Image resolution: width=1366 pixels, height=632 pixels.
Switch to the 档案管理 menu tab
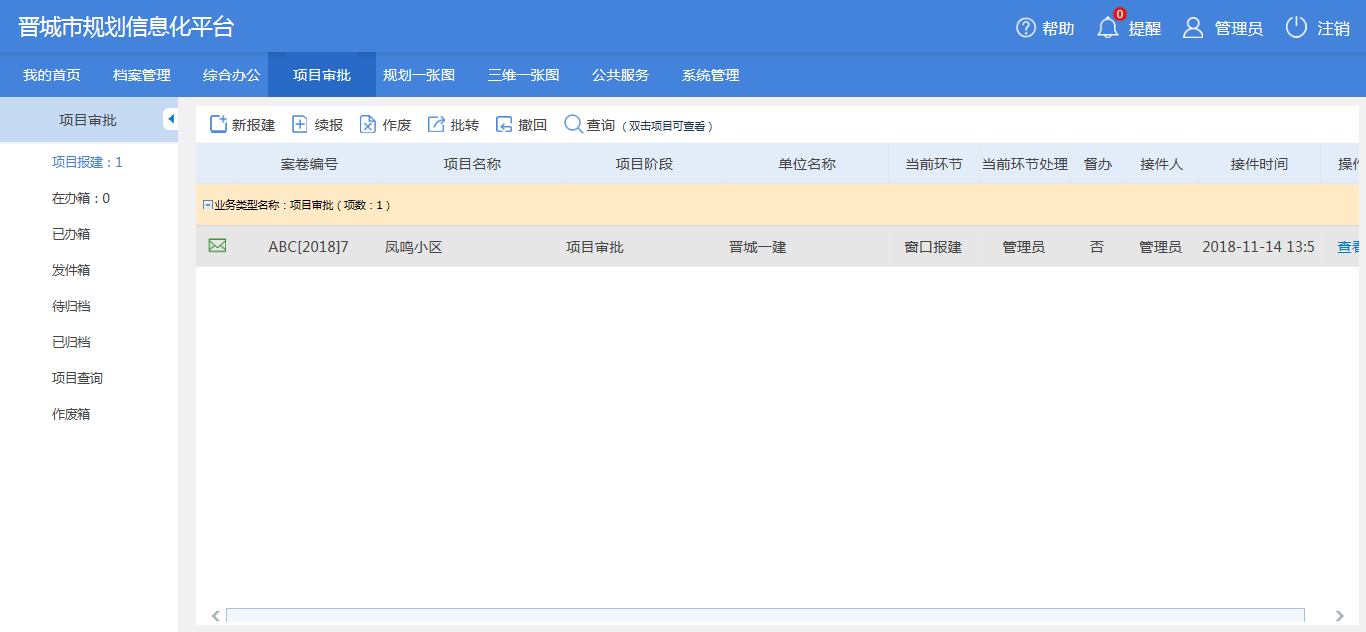coord(142,75)
